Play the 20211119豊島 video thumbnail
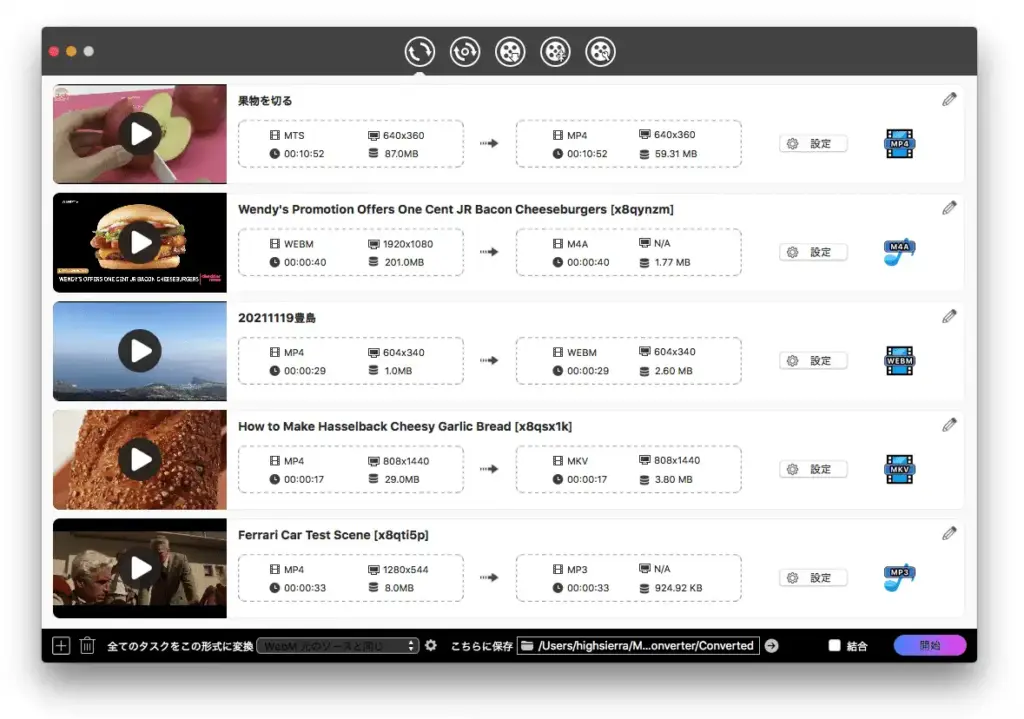Viewport: 1024px width, 719px height. pyautogui.click(x=139, y=350)
